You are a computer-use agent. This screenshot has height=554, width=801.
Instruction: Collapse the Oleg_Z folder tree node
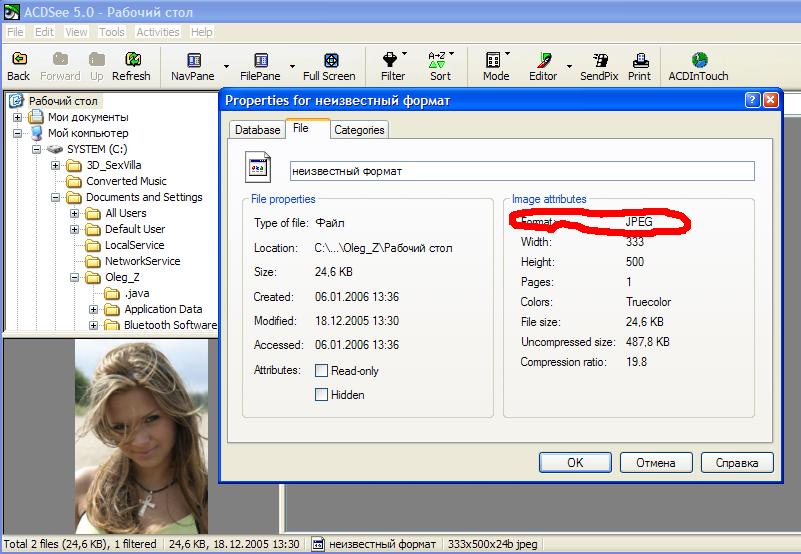74,277
